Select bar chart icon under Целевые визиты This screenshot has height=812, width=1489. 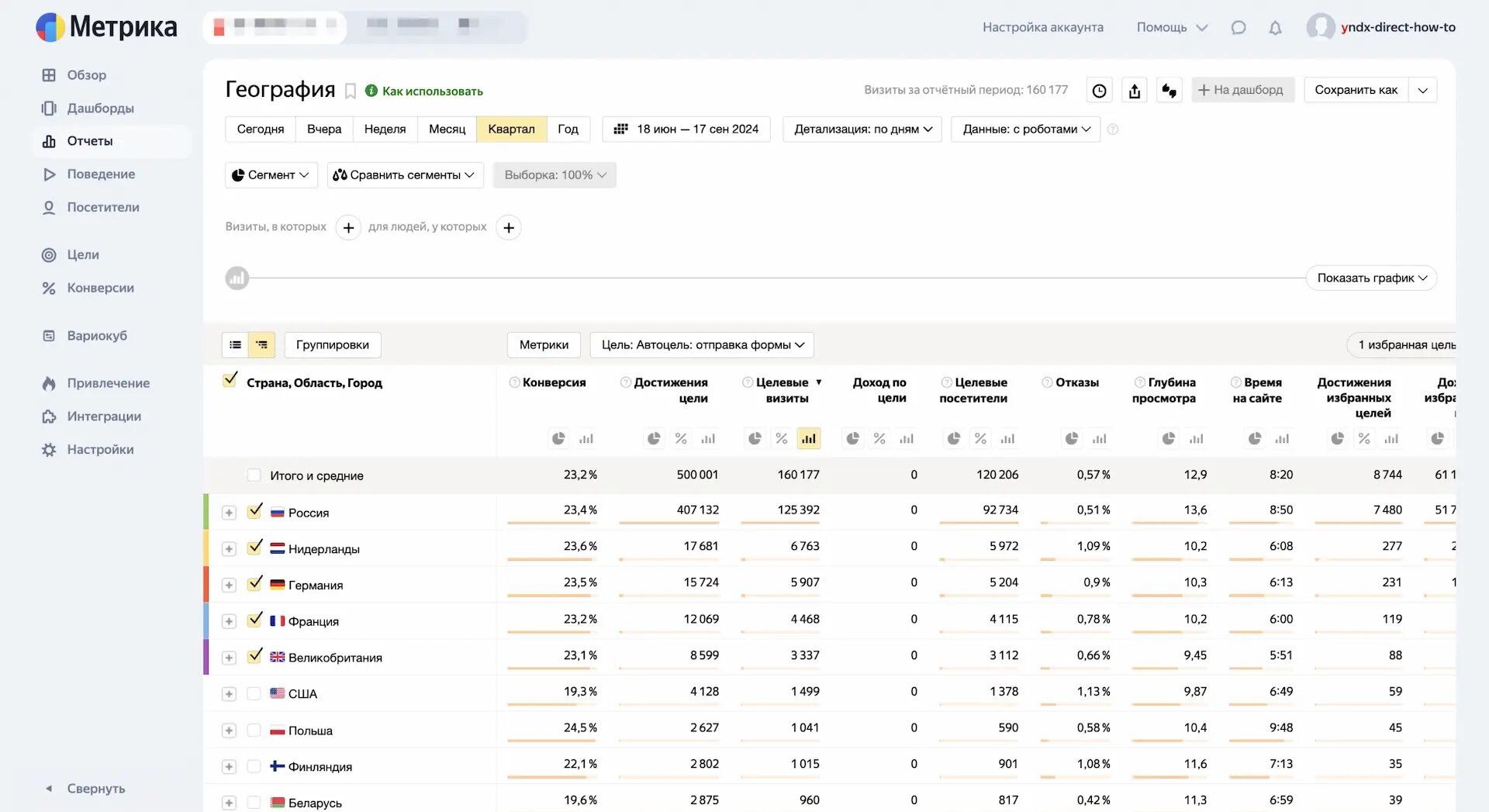[809, 439]
